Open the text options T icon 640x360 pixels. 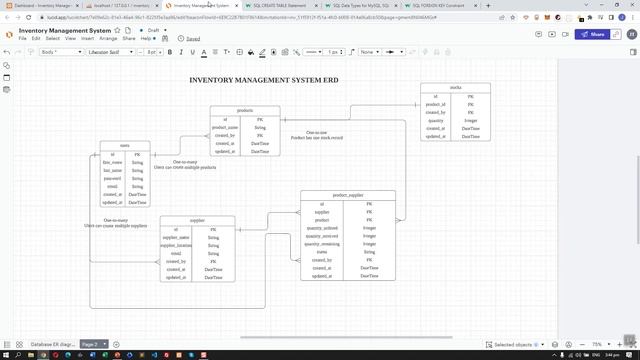point(227,52)
